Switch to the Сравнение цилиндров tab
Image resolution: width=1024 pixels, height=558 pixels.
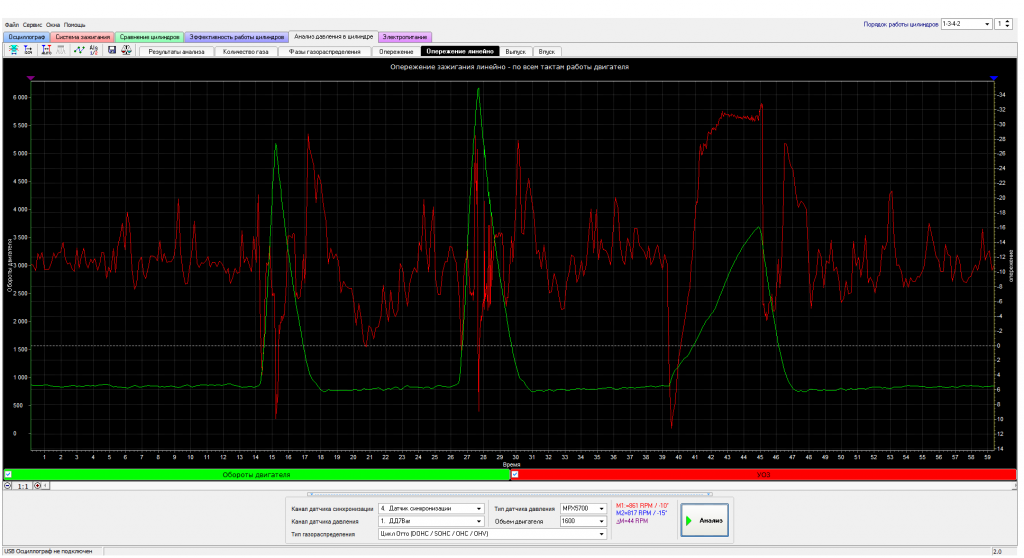click(x=150, y=37)
